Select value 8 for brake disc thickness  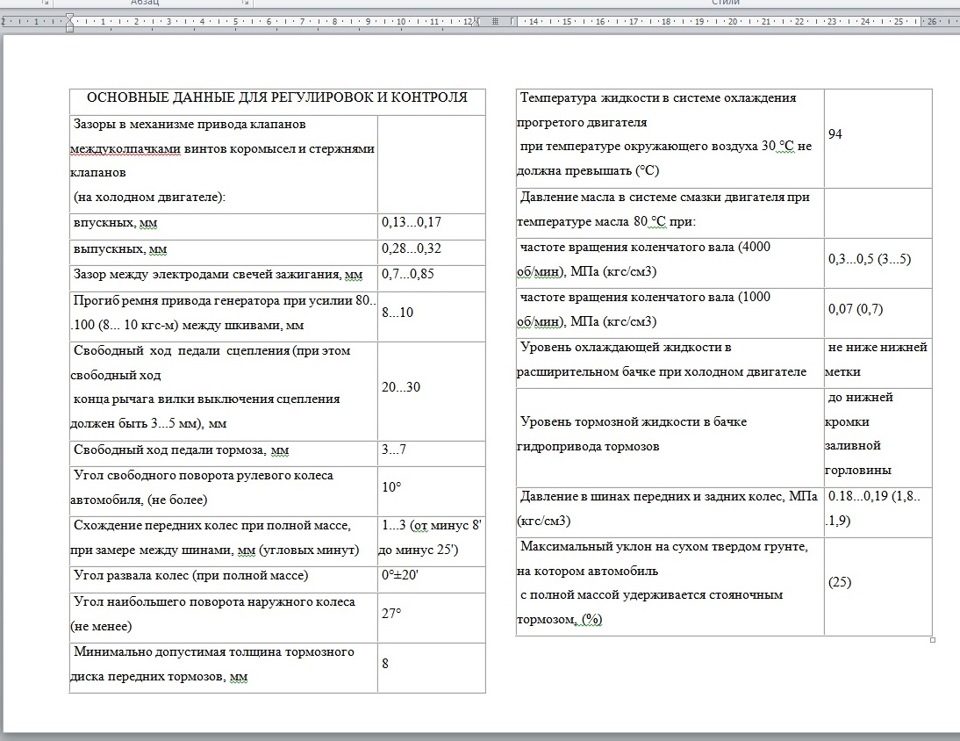385,663
